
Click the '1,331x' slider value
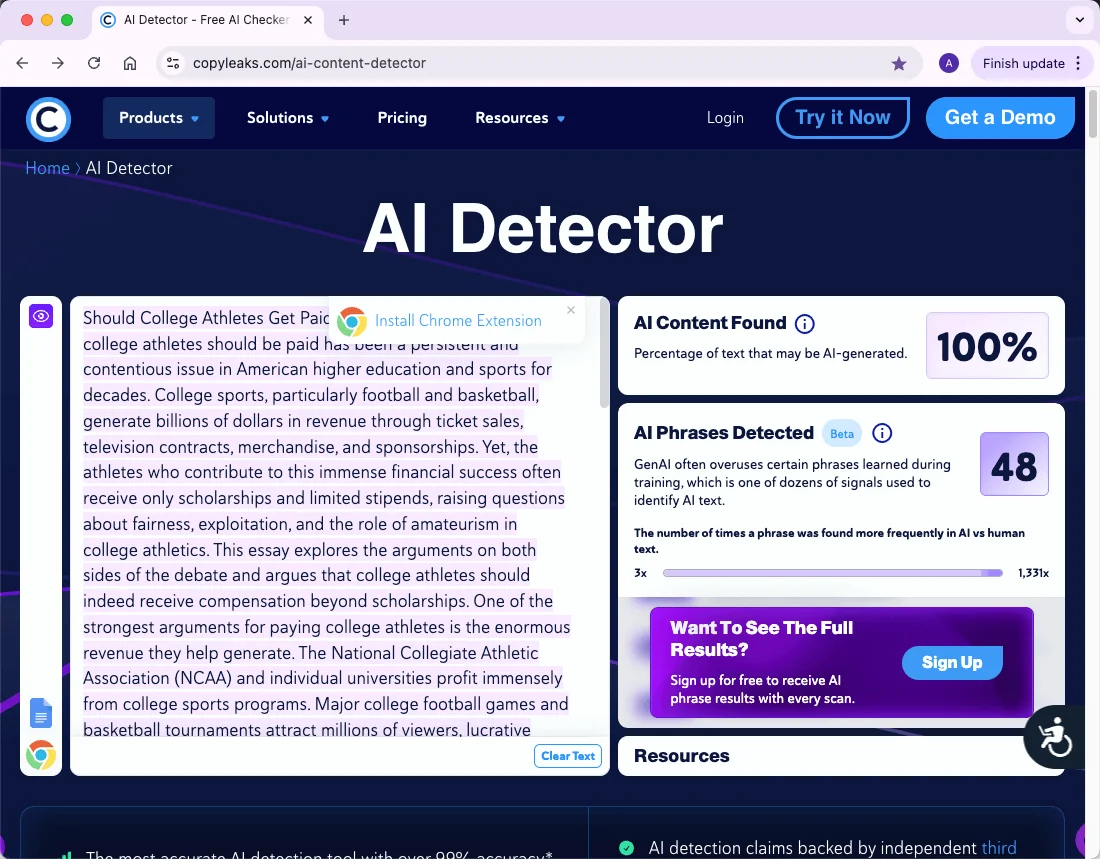tap(1033, 573)
